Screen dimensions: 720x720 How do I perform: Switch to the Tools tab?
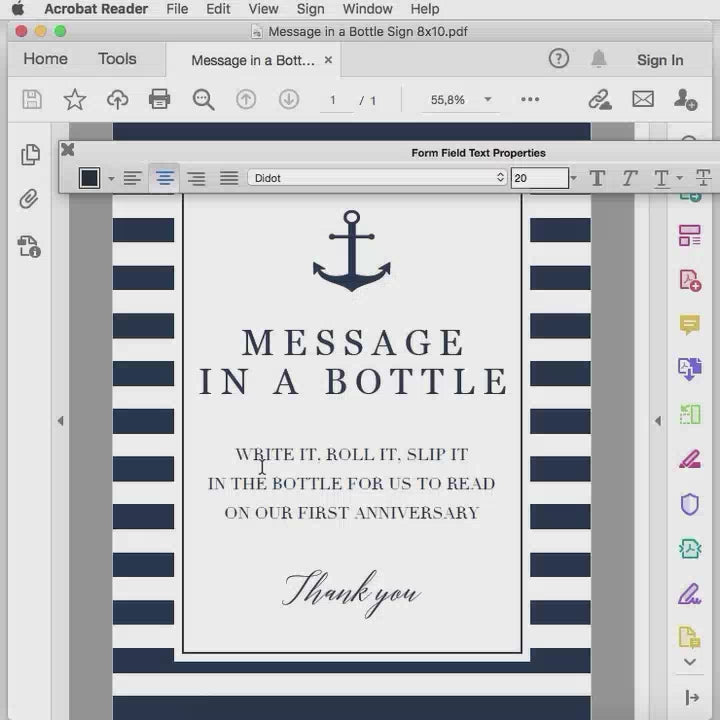pos(117,59)
